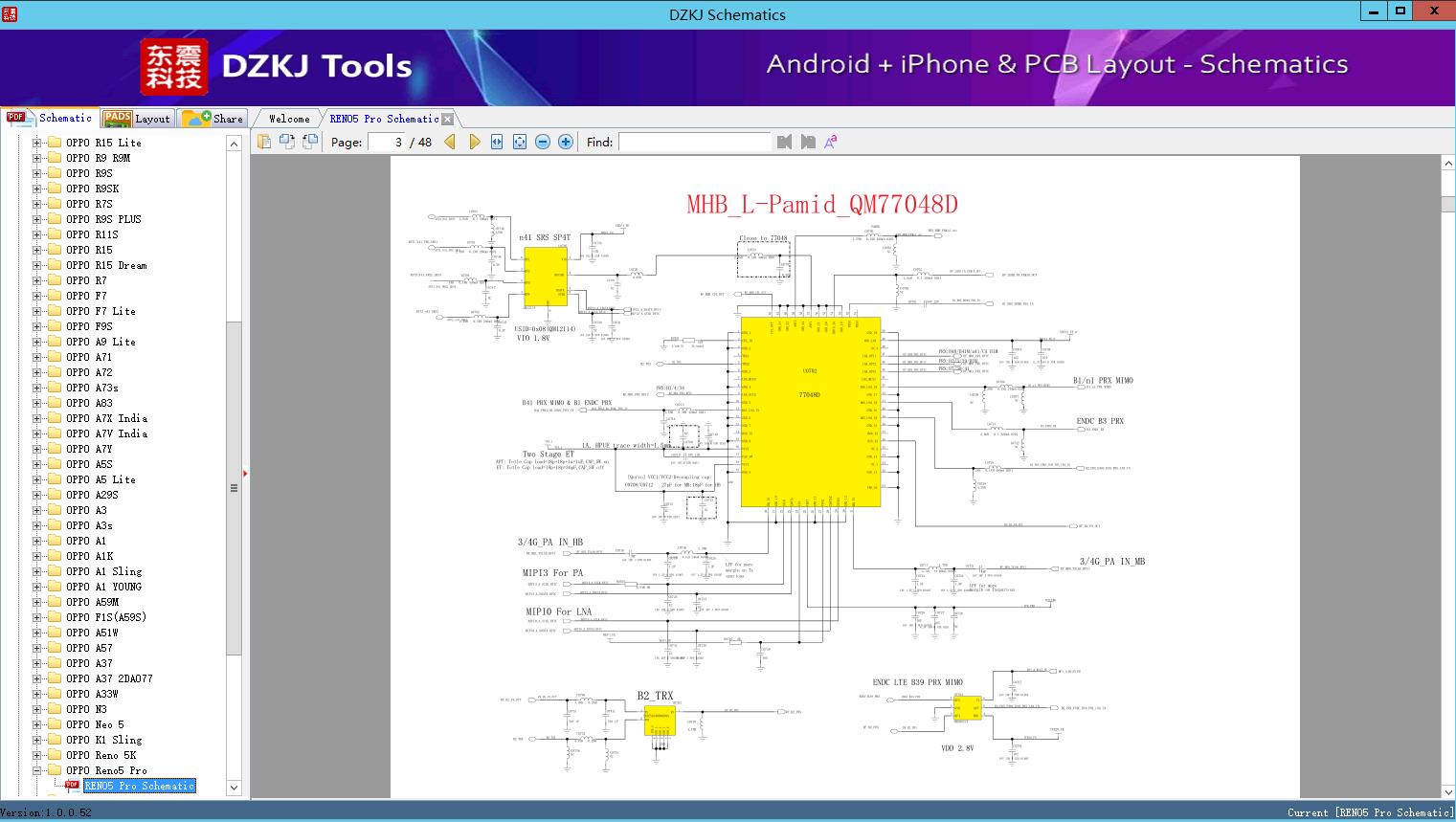This screenshot has height=822, width=1456.
Task: Go to the previous page with left arrow
Action: click(450, 142)
